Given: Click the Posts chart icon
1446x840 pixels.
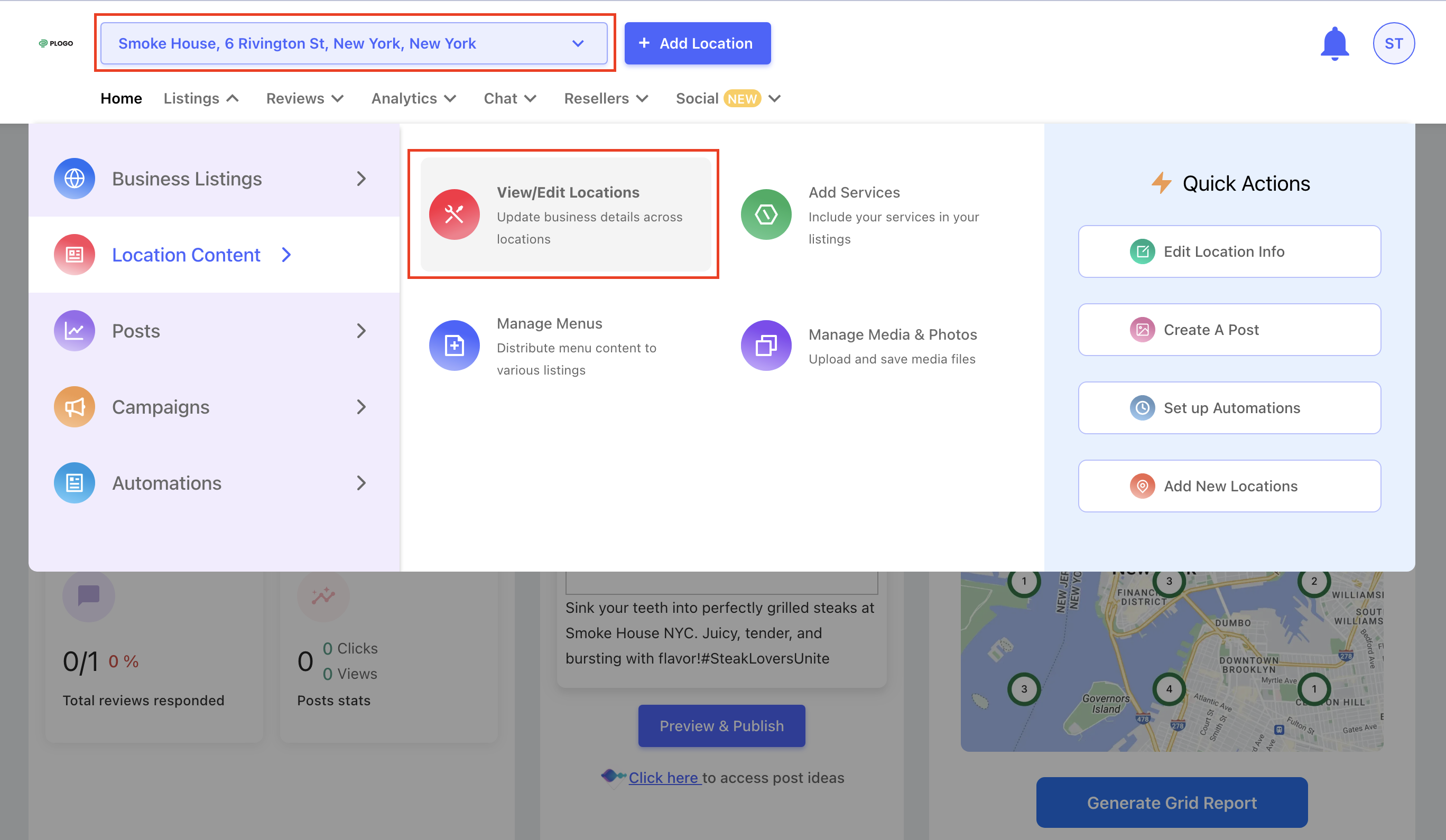Looking at the screenshot, I should click(75, 331).
